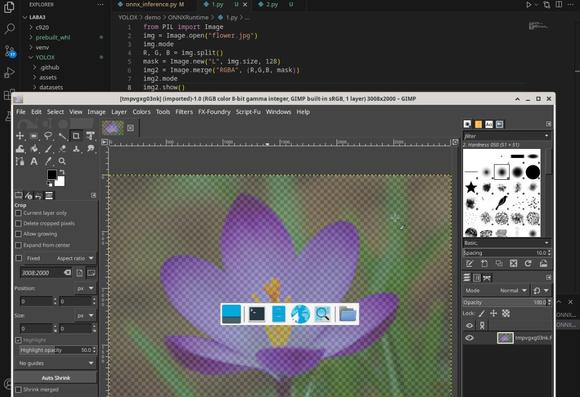Click Create new brush icon
The width and height of the screenshot is (580, 397).
pyautogui.click(x=484, y=263)
